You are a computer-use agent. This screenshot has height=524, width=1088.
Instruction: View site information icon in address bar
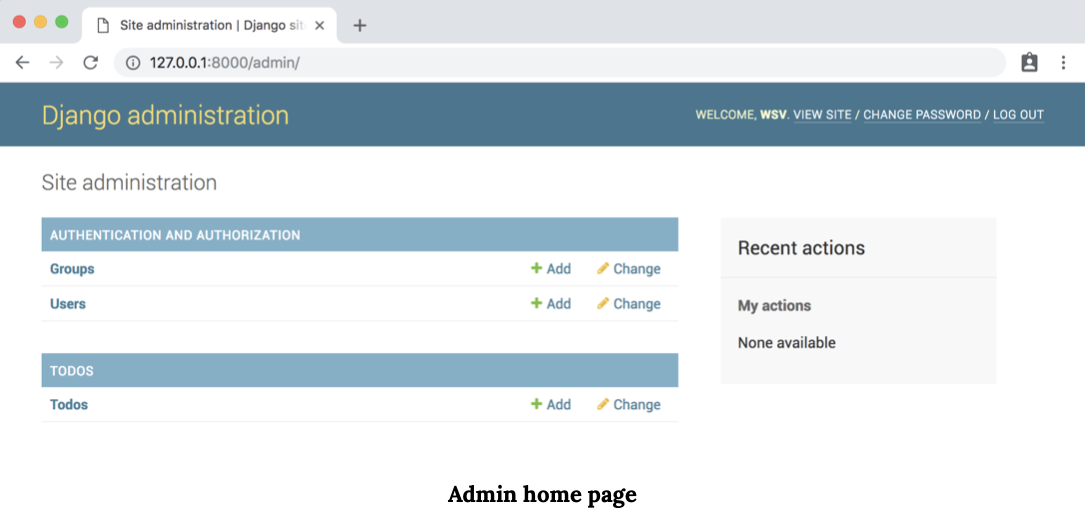click(133, 63)
